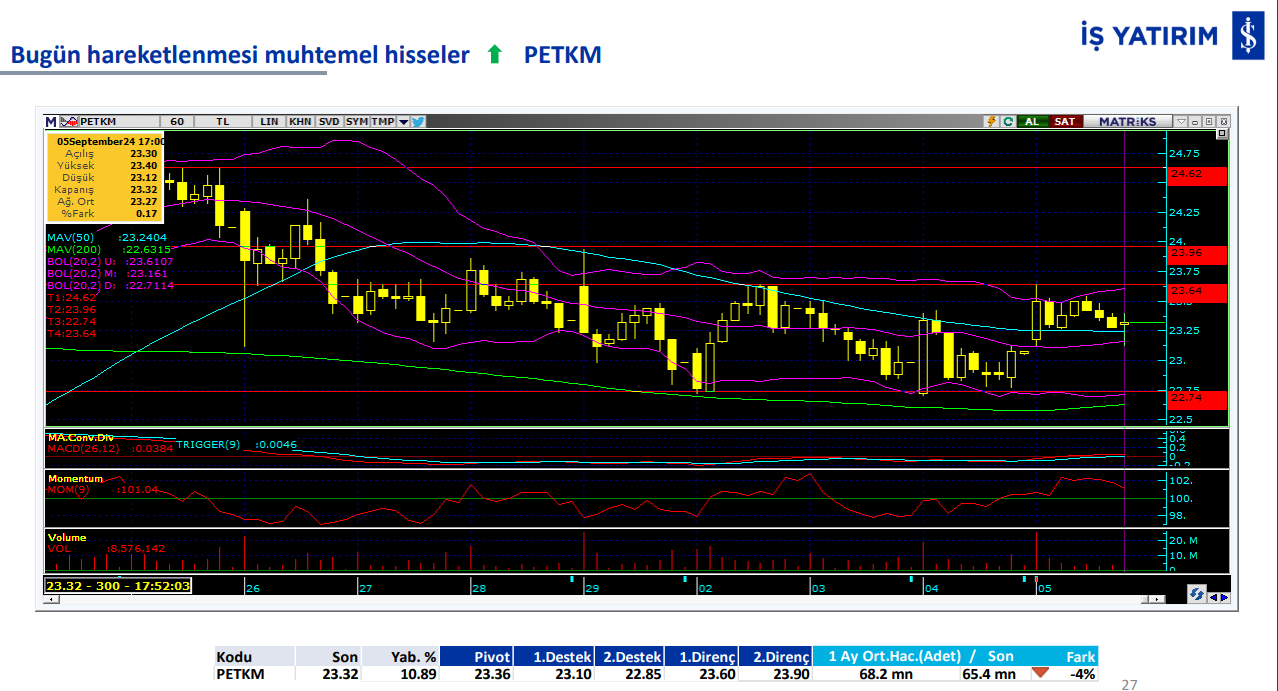
Task: Click the left/right navigation arrows icon
Action: pyautogui.click(x=1219, y=596)
